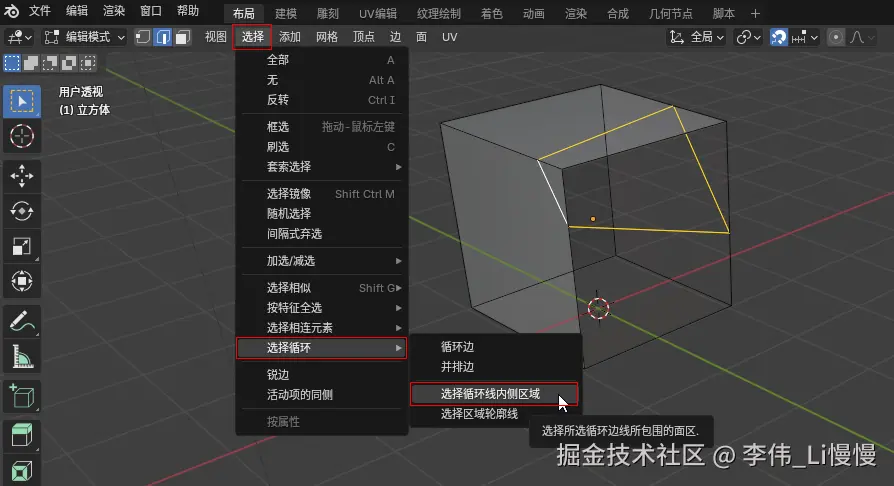Open the 网格 header menu

(x=327, y=37)
